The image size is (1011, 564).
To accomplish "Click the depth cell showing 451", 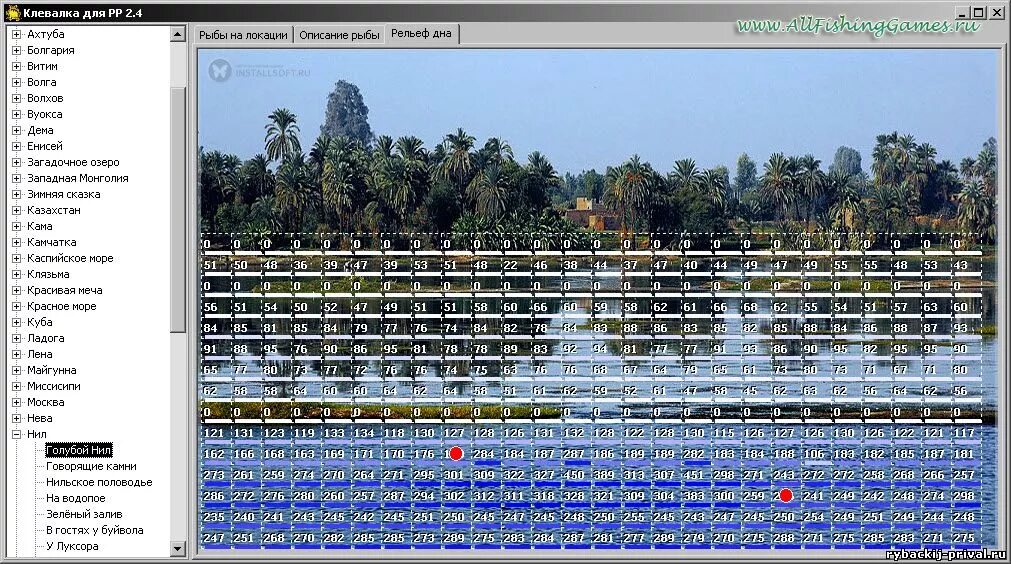I will (694, 475).
